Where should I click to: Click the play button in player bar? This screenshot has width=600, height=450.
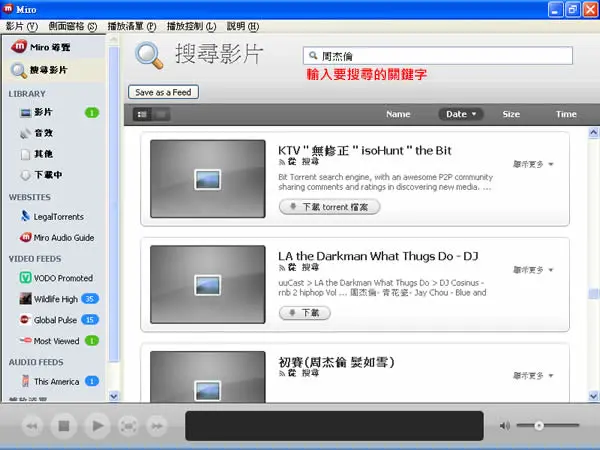[x=97, y=426]
